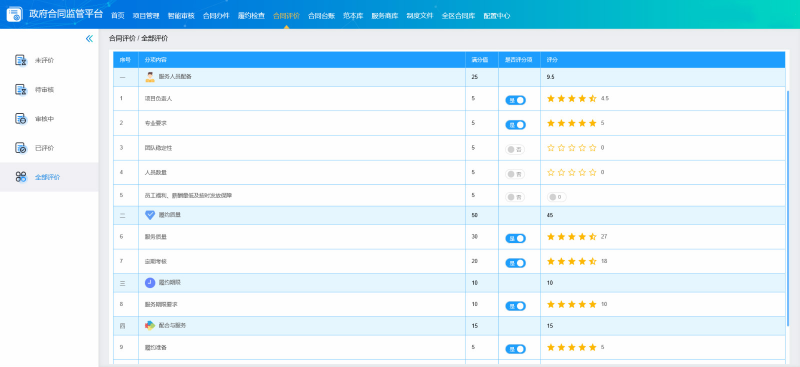This screenshot has height=367, width=800.
Task: Go to 配置中心 in top navigation
Action: pyautogui.click(x=497, y=16)
